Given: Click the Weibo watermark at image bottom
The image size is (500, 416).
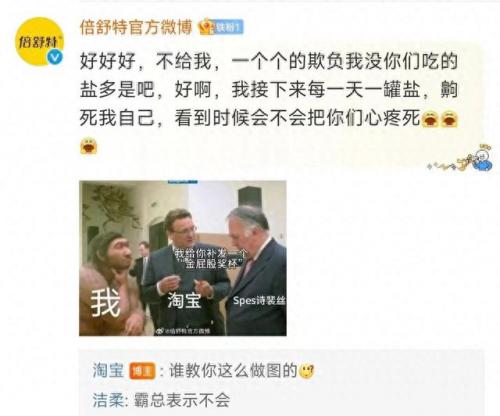Looking at the screenshot, I should tap(183, 331).
